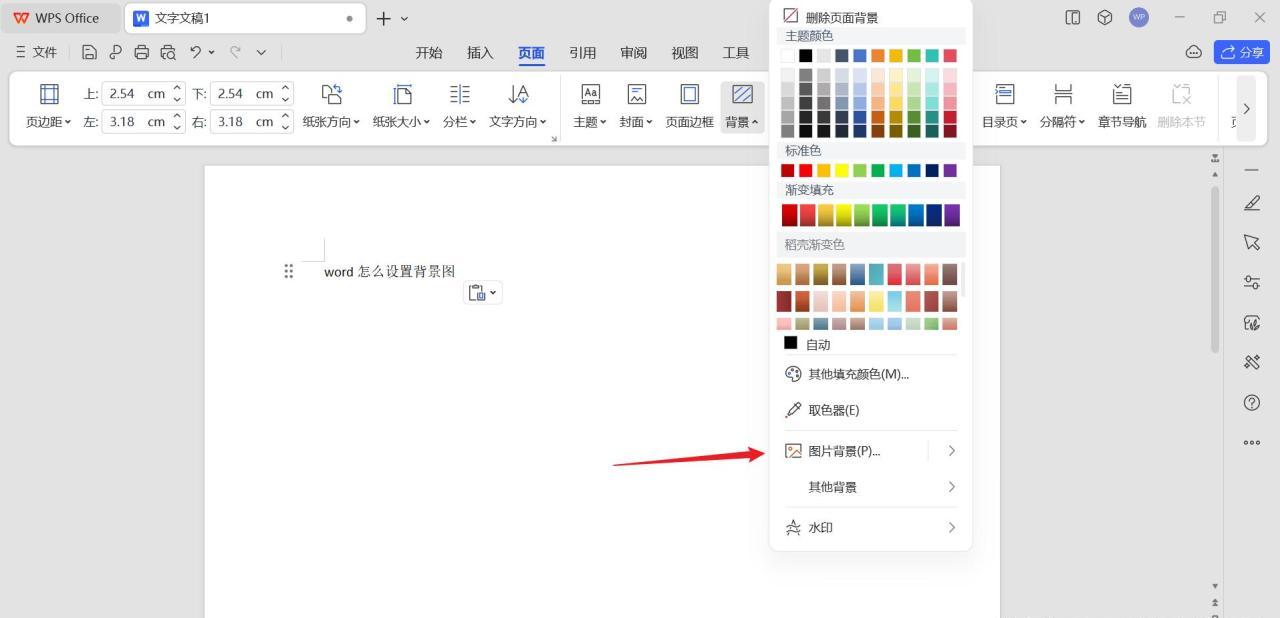Click the paper orientation (纸张方向) icon
The height and width of the screenshot is (618, 1280).
(x=331, y=93)
